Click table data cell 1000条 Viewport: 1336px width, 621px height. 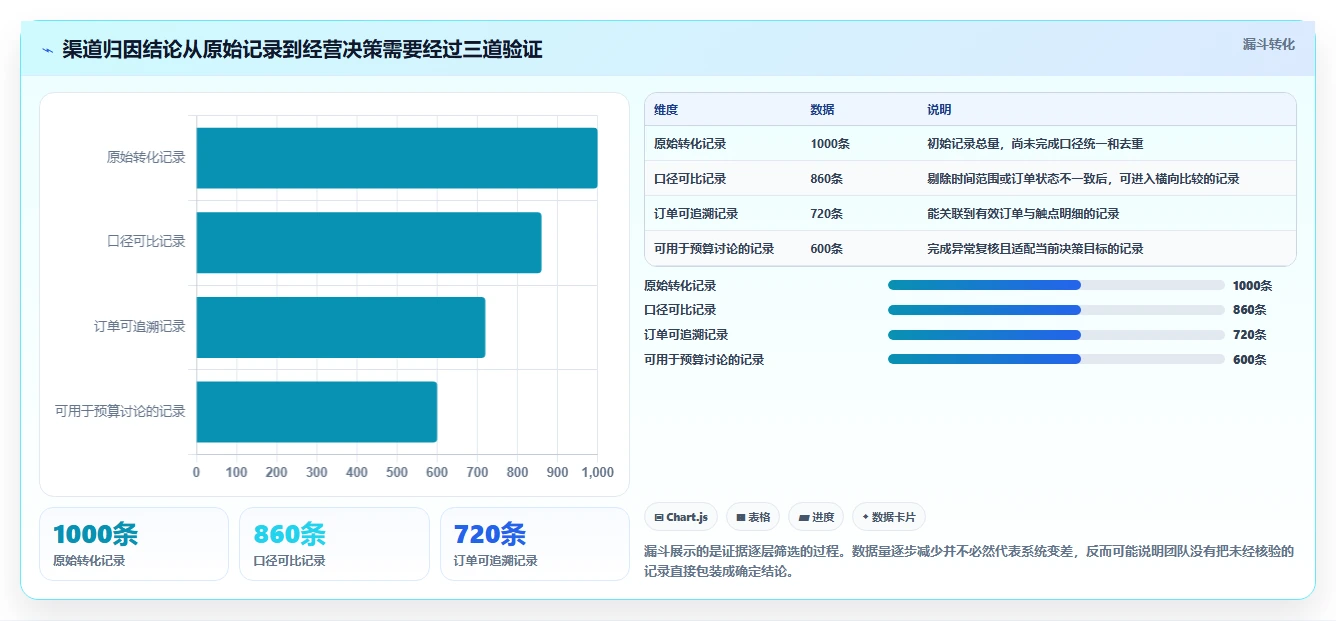coord(830,144)
